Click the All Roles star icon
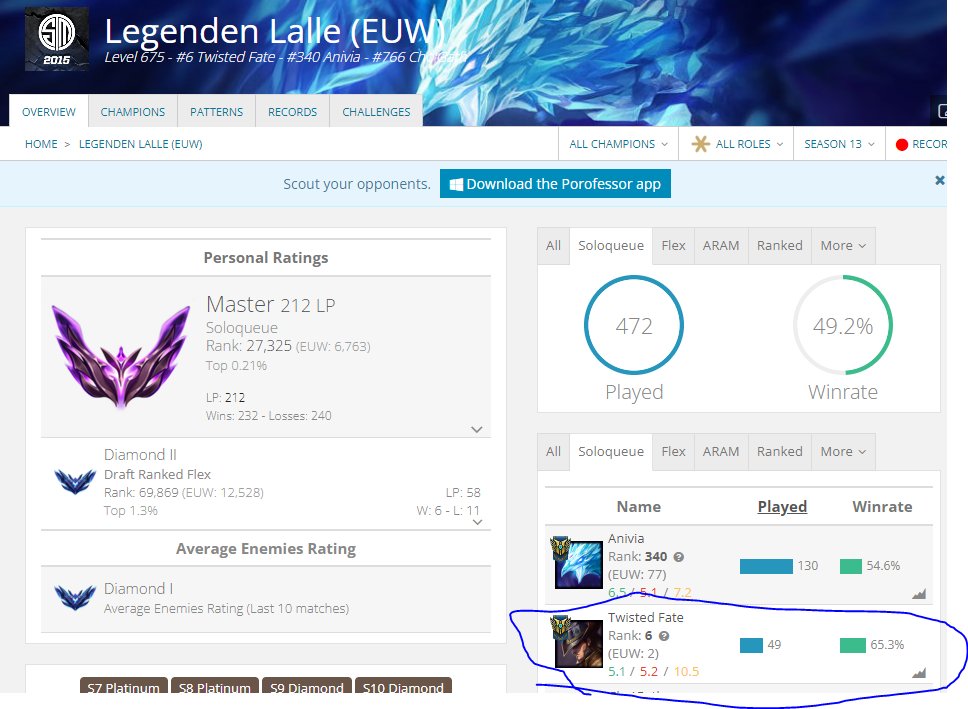The image size is (968, 709). [700, 144]
